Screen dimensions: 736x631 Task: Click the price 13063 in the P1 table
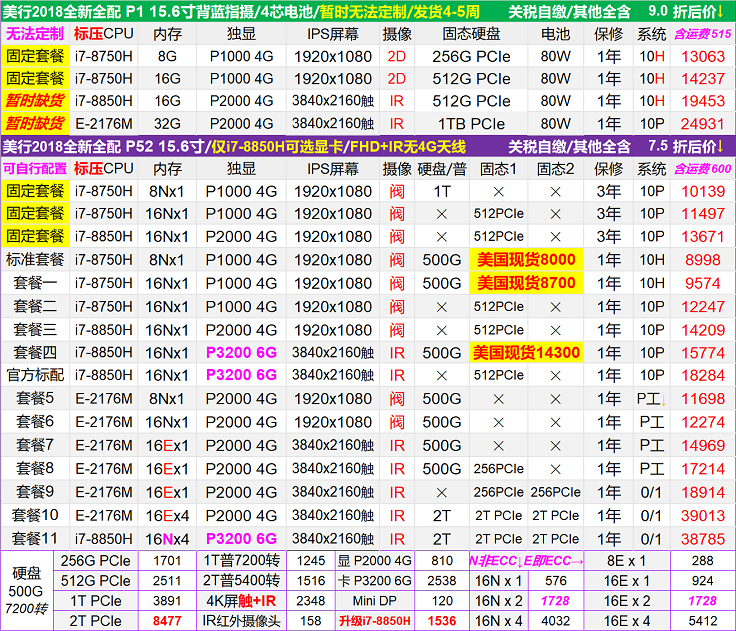pyautogui.click(x=703, y=56)
